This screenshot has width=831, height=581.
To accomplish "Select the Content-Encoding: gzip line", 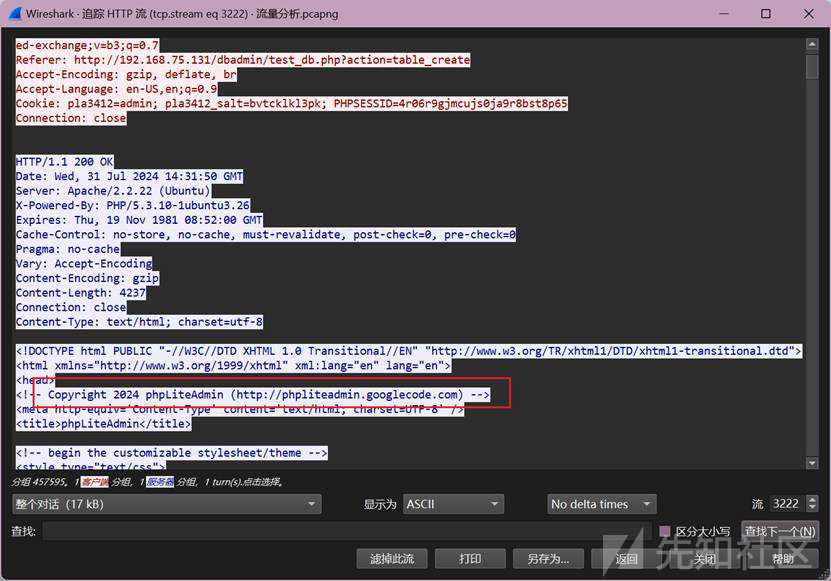I will (87, 278).
